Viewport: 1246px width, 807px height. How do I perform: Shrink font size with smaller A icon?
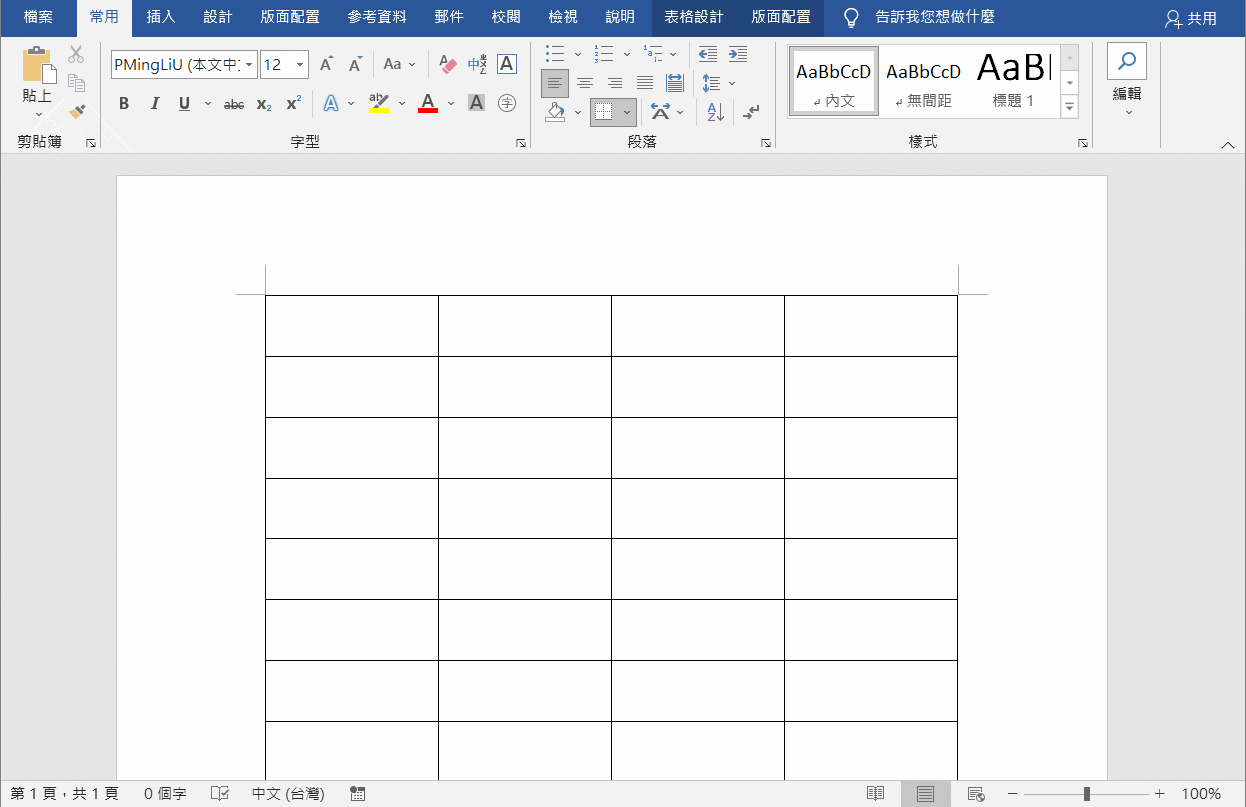pos(355,64)
